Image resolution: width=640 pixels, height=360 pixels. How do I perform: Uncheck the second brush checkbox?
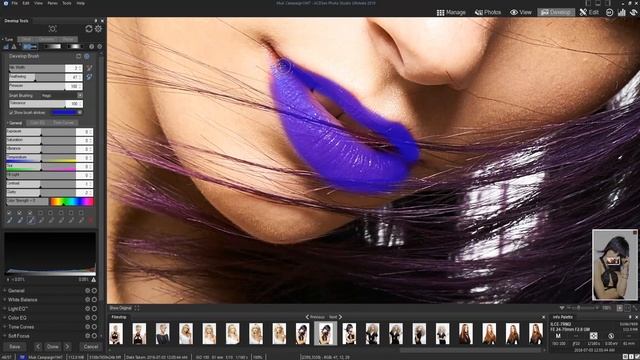pos(19,213)
